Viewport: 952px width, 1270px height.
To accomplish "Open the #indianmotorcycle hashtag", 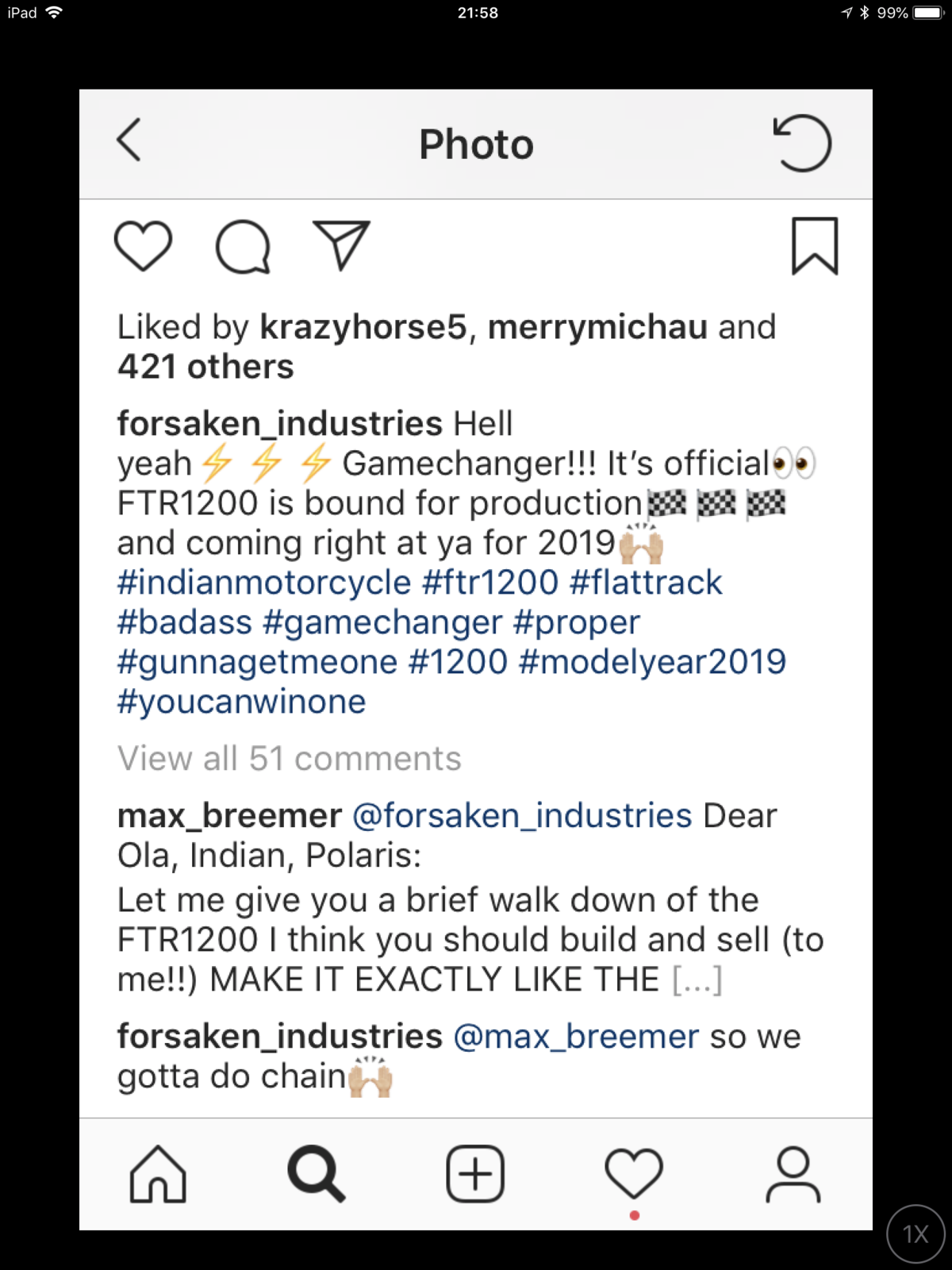I will pyautogui.click(x=264, y=583).
